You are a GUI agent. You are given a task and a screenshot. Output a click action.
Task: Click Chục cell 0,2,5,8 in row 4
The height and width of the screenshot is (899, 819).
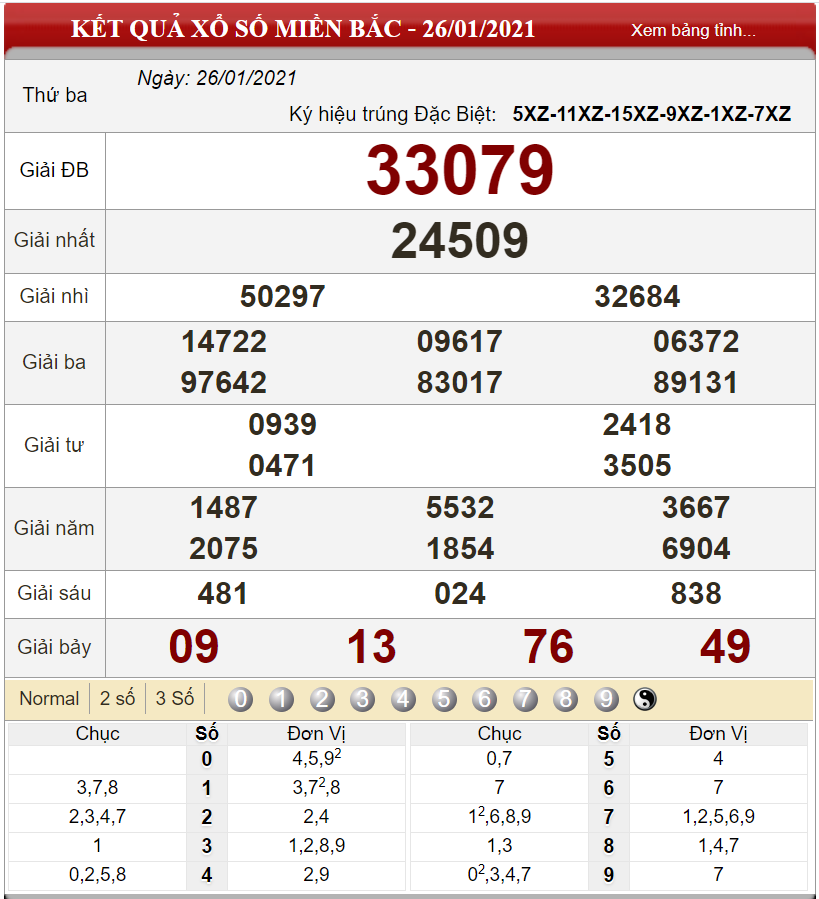[98, 874]
